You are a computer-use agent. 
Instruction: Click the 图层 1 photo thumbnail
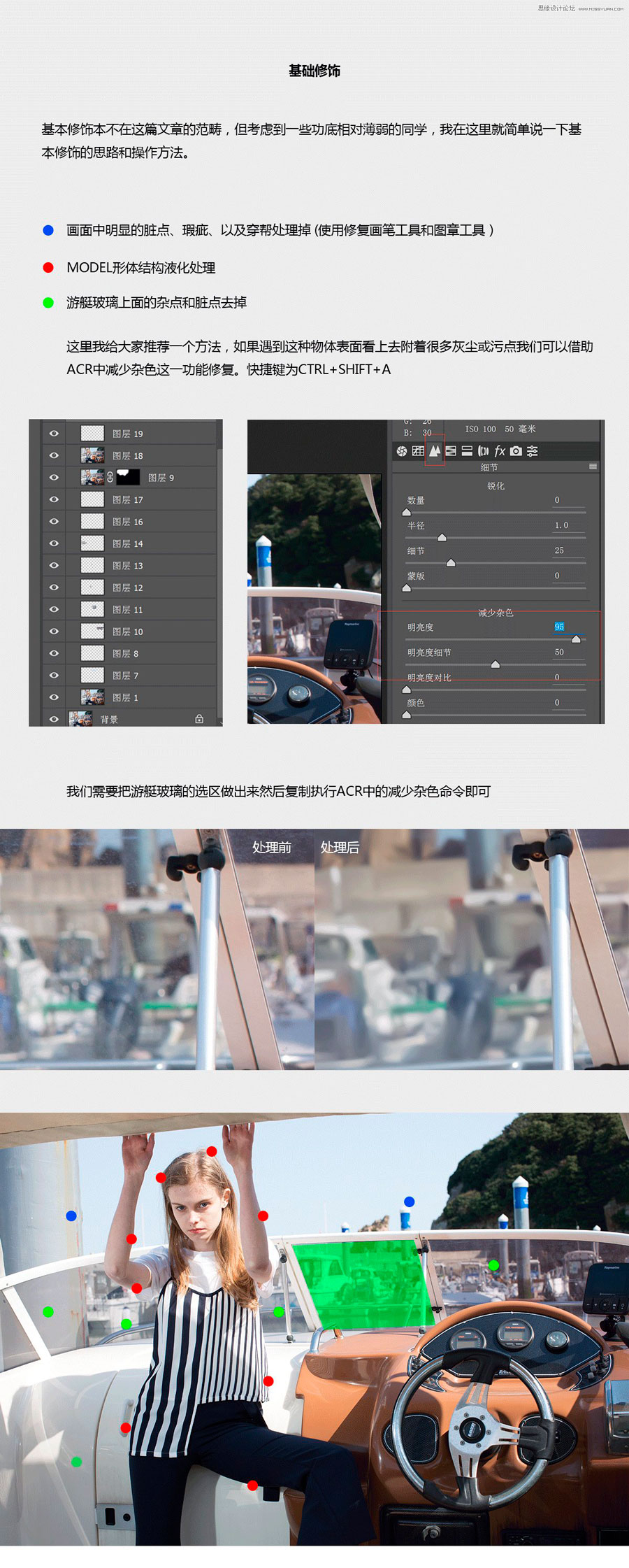click(x=92, y=697)
